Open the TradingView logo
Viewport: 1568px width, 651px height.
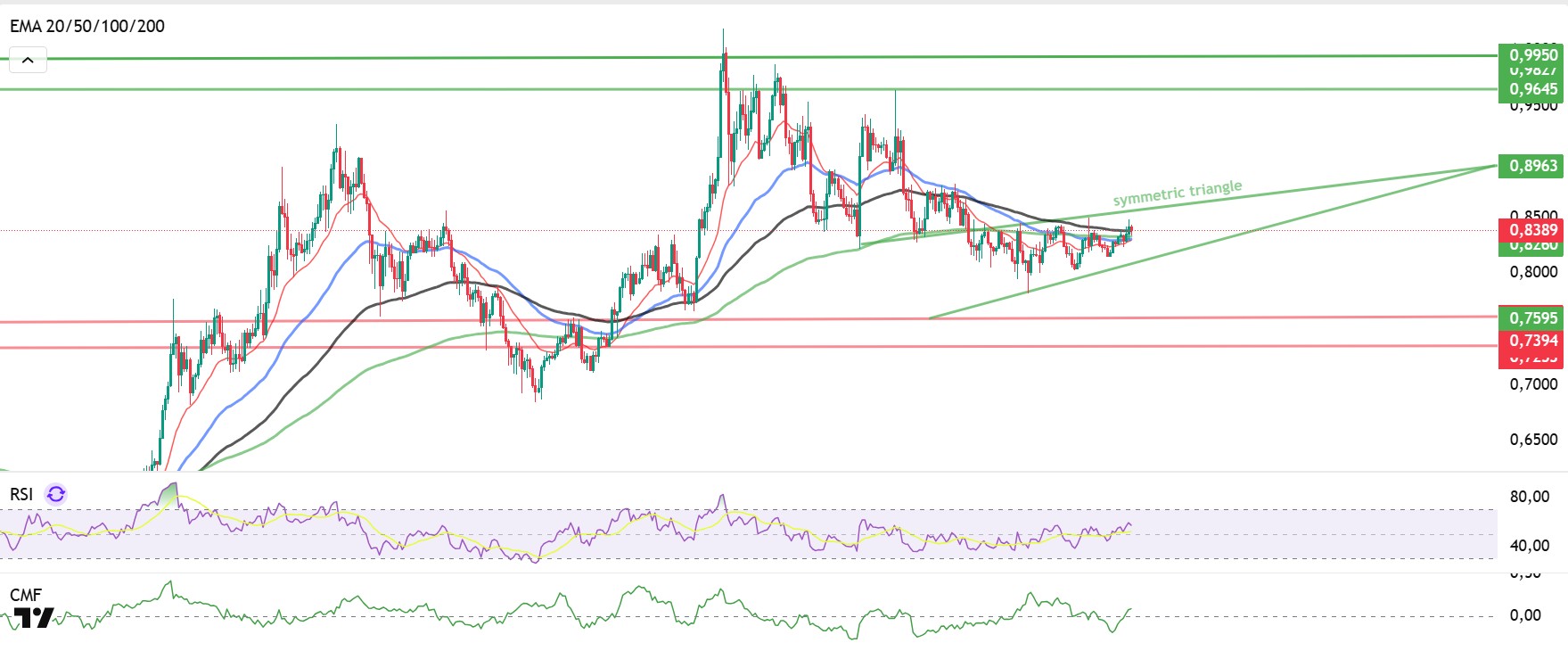[x=34, y=618]
